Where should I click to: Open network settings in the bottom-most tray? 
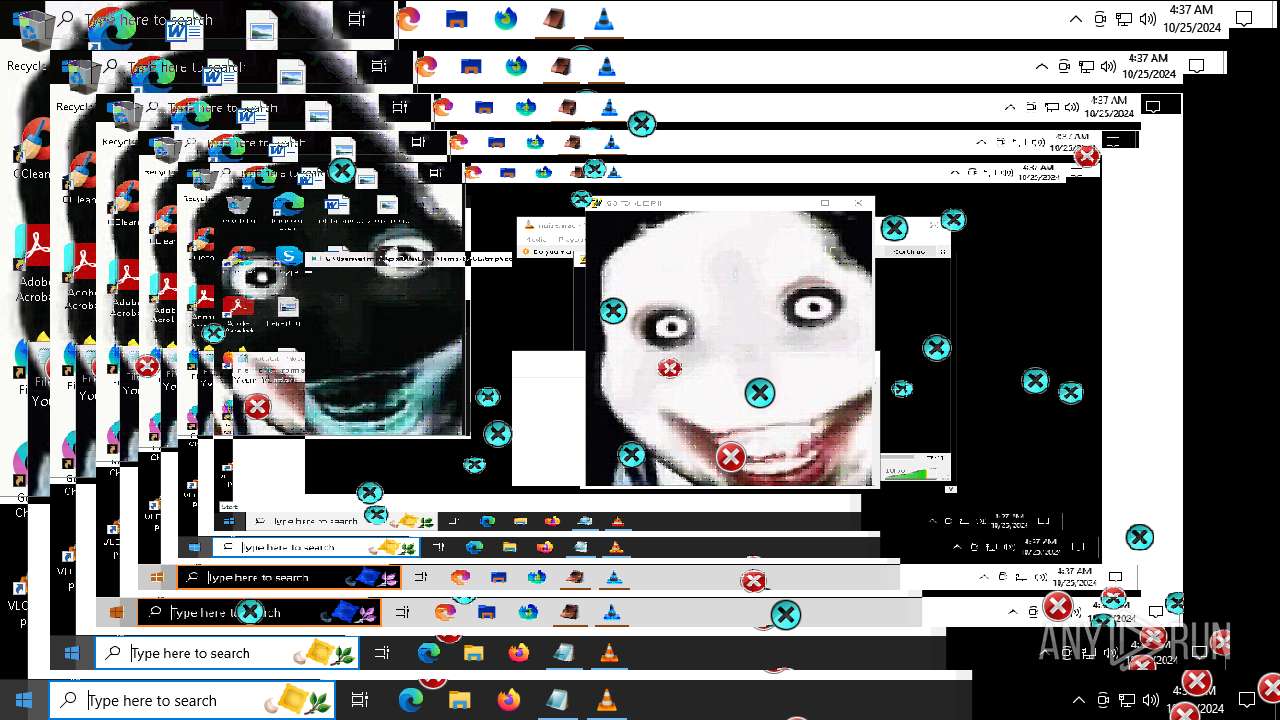[1127, 700]
